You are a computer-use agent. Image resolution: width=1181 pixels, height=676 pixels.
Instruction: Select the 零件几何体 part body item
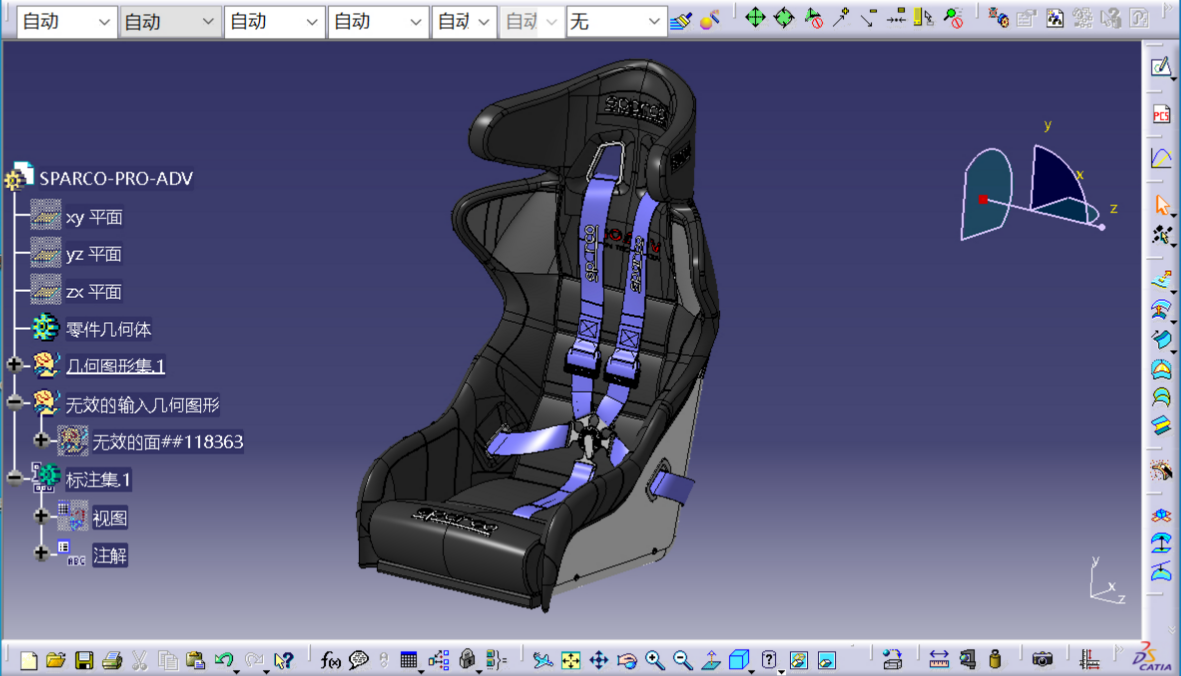click(108, 329)
